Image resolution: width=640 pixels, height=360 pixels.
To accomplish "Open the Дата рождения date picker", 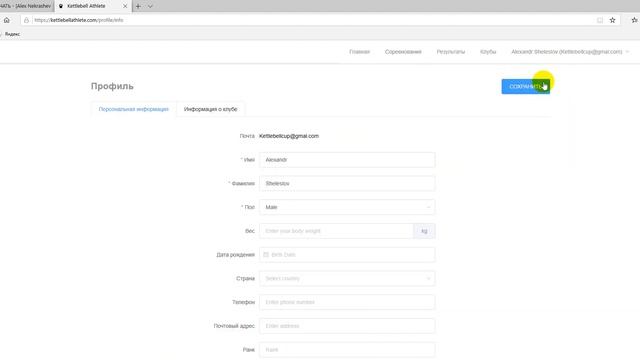I will (347, 255).
